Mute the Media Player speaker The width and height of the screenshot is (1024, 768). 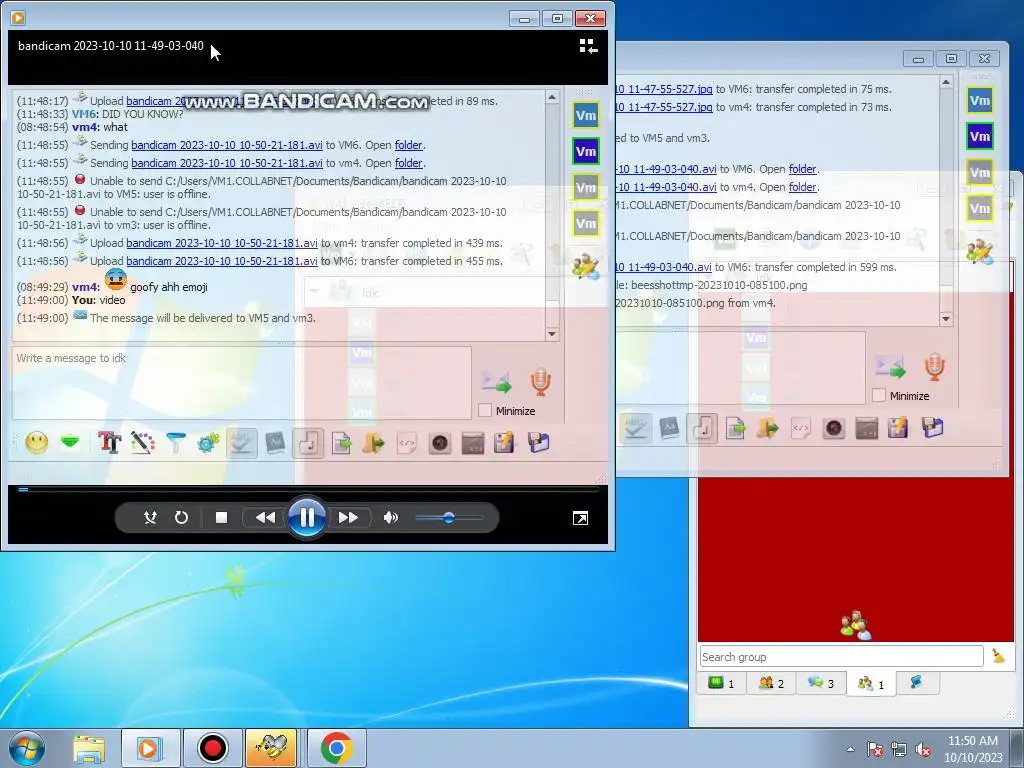[x=391, y=518]
